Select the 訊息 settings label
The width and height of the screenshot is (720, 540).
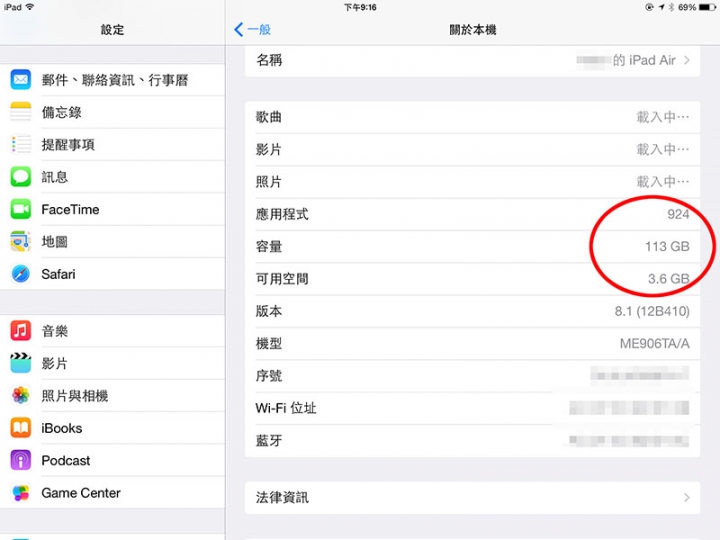(x=55, y=177)
